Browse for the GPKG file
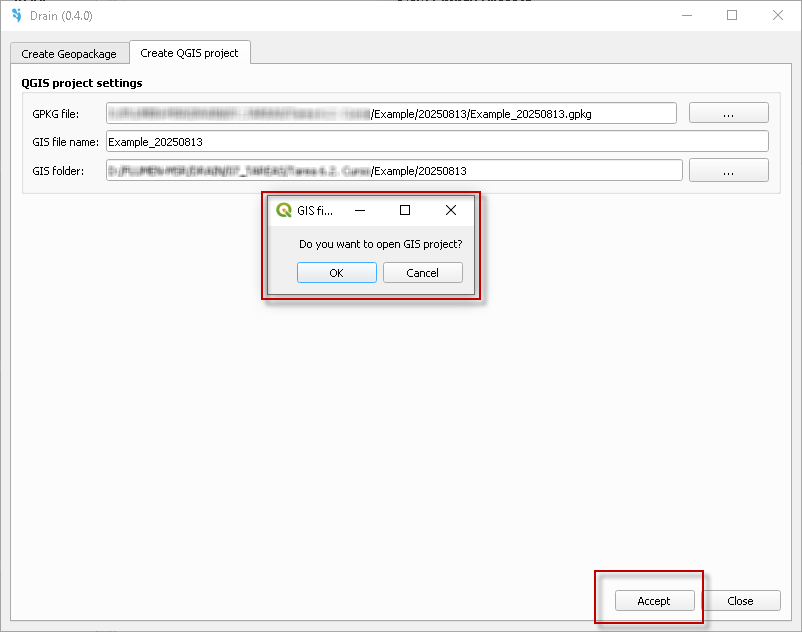802x632 pixels. [x=728, y=114]
